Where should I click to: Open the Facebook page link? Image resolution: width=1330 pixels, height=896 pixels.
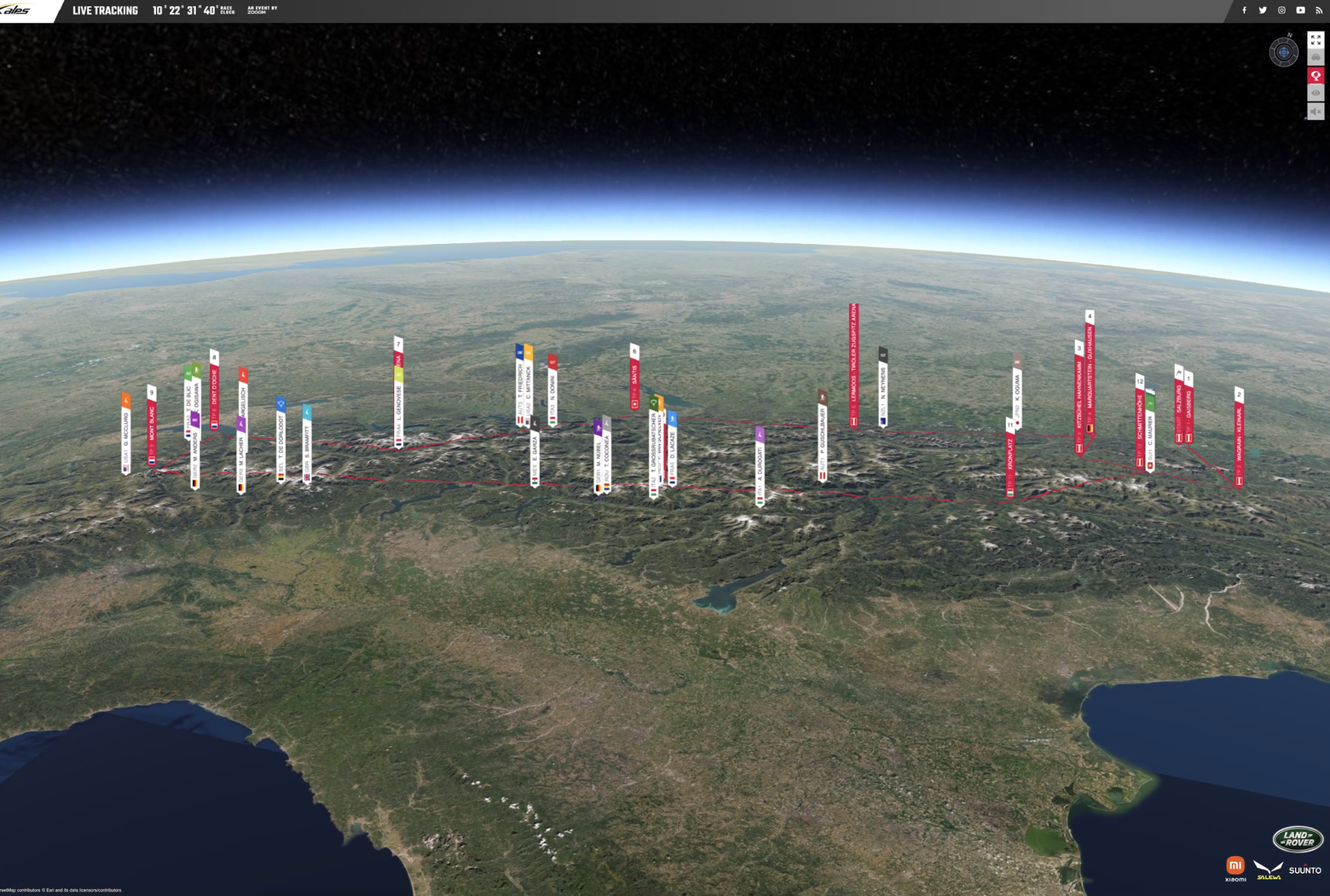coord(1244,10)
